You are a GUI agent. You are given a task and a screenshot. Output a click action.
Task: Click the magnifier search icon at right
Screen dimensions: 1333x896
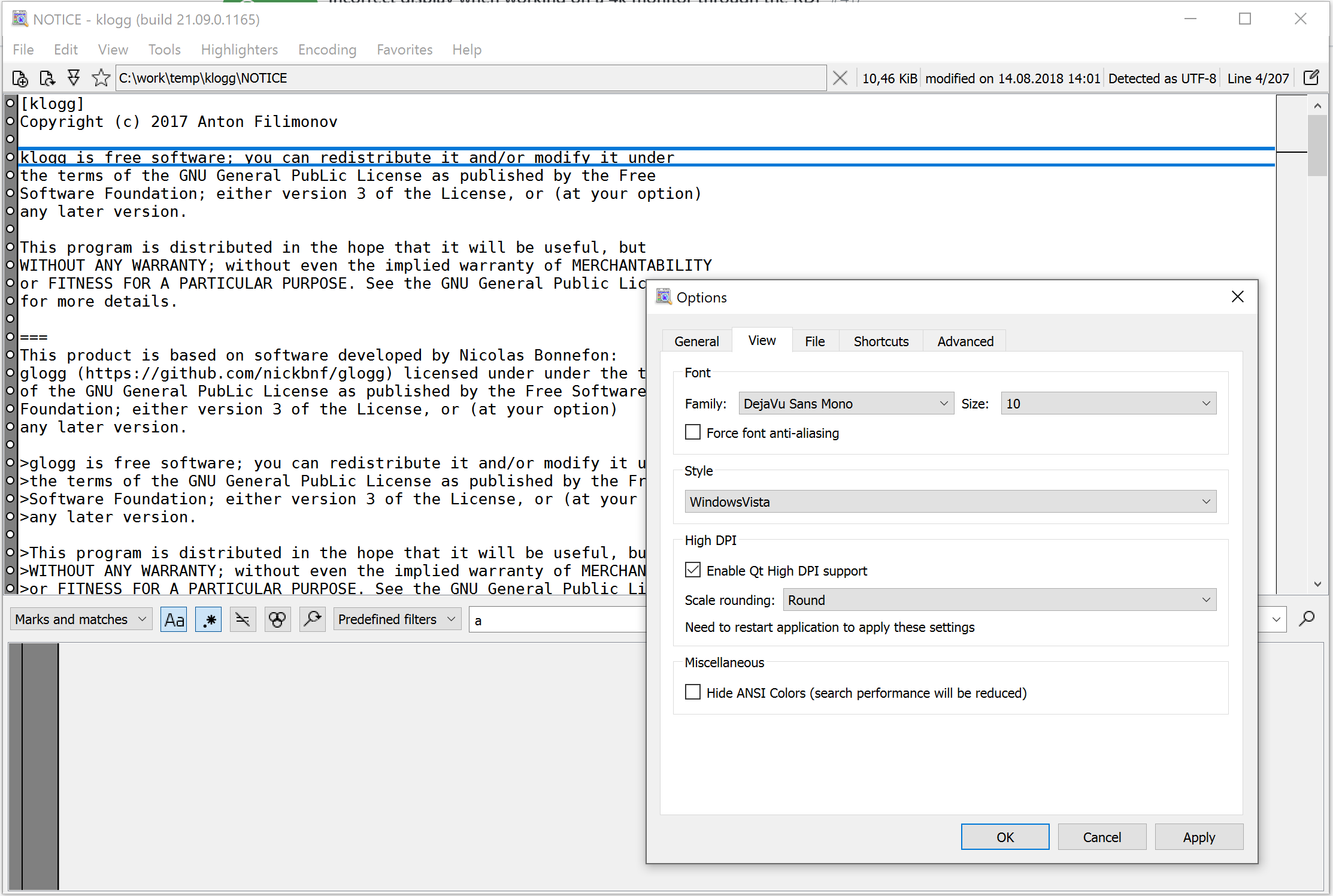tap(1307, 619)
